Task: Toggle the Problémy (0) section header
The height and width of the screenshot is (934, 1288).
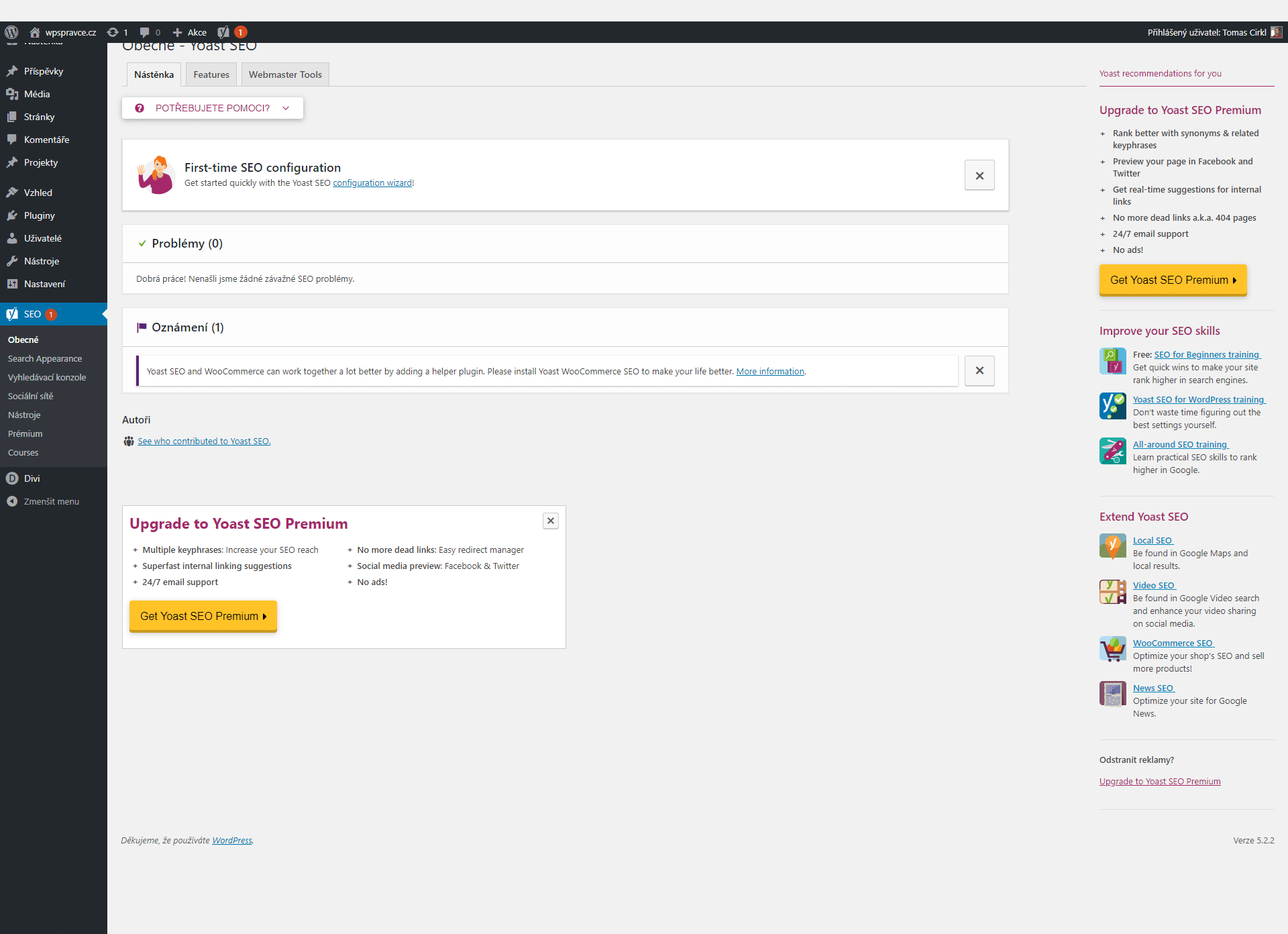Action: [x=565, y=244]
